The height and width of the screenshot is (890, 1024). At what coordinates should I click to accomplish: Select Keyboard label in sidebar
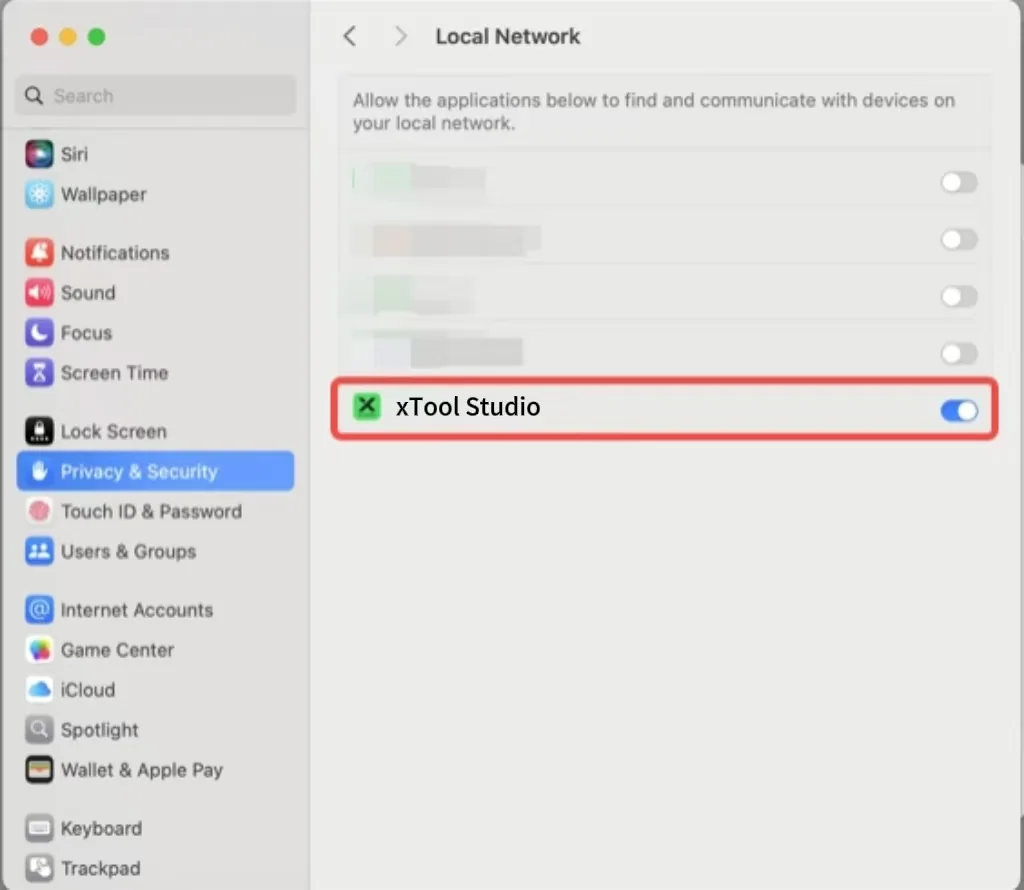click(x=101, y=829)
